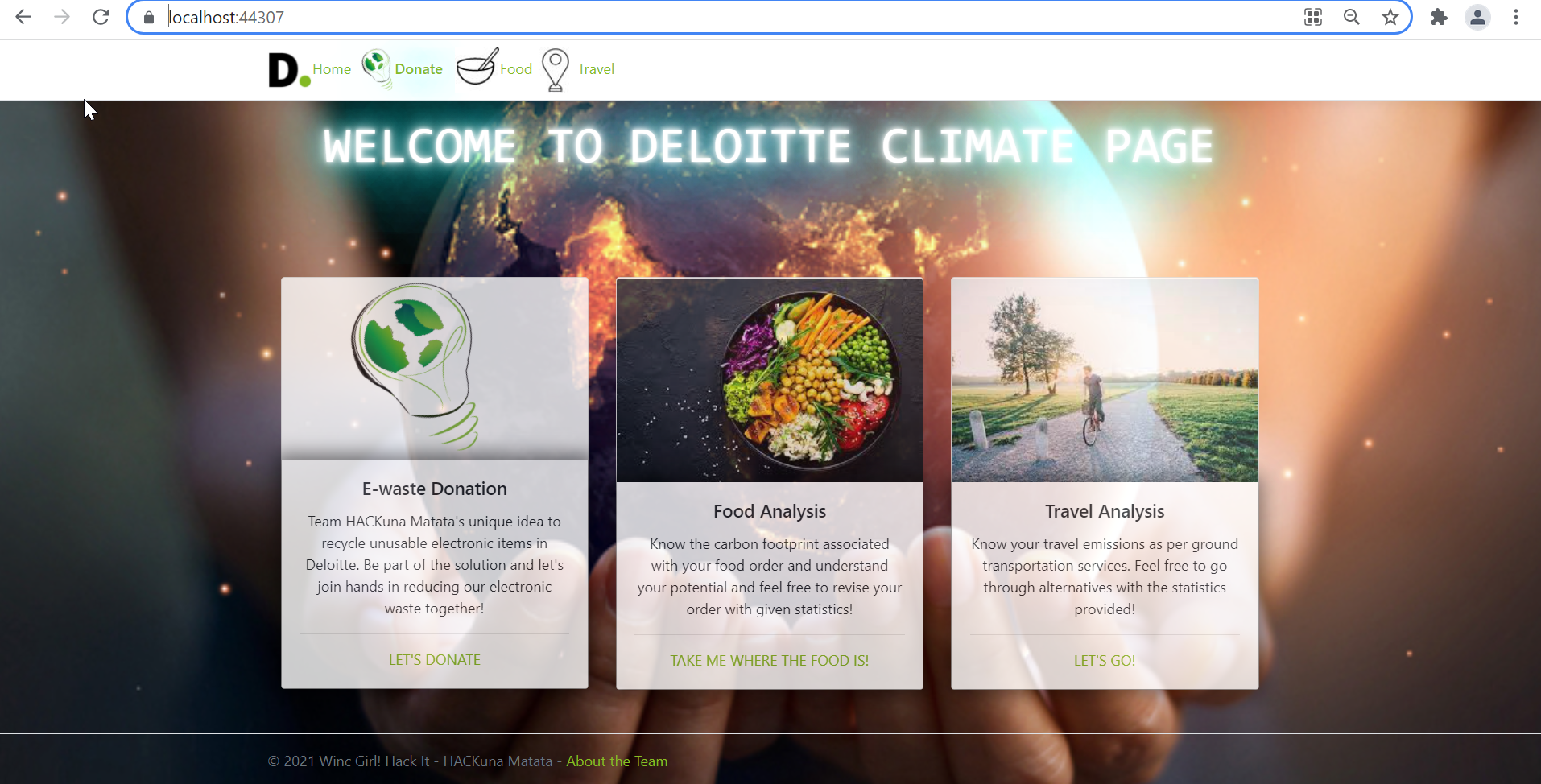Viewport: 1541px width, 784px height.
Task: Click the E-waste globe bulb card image
Action: coord(435,369)
